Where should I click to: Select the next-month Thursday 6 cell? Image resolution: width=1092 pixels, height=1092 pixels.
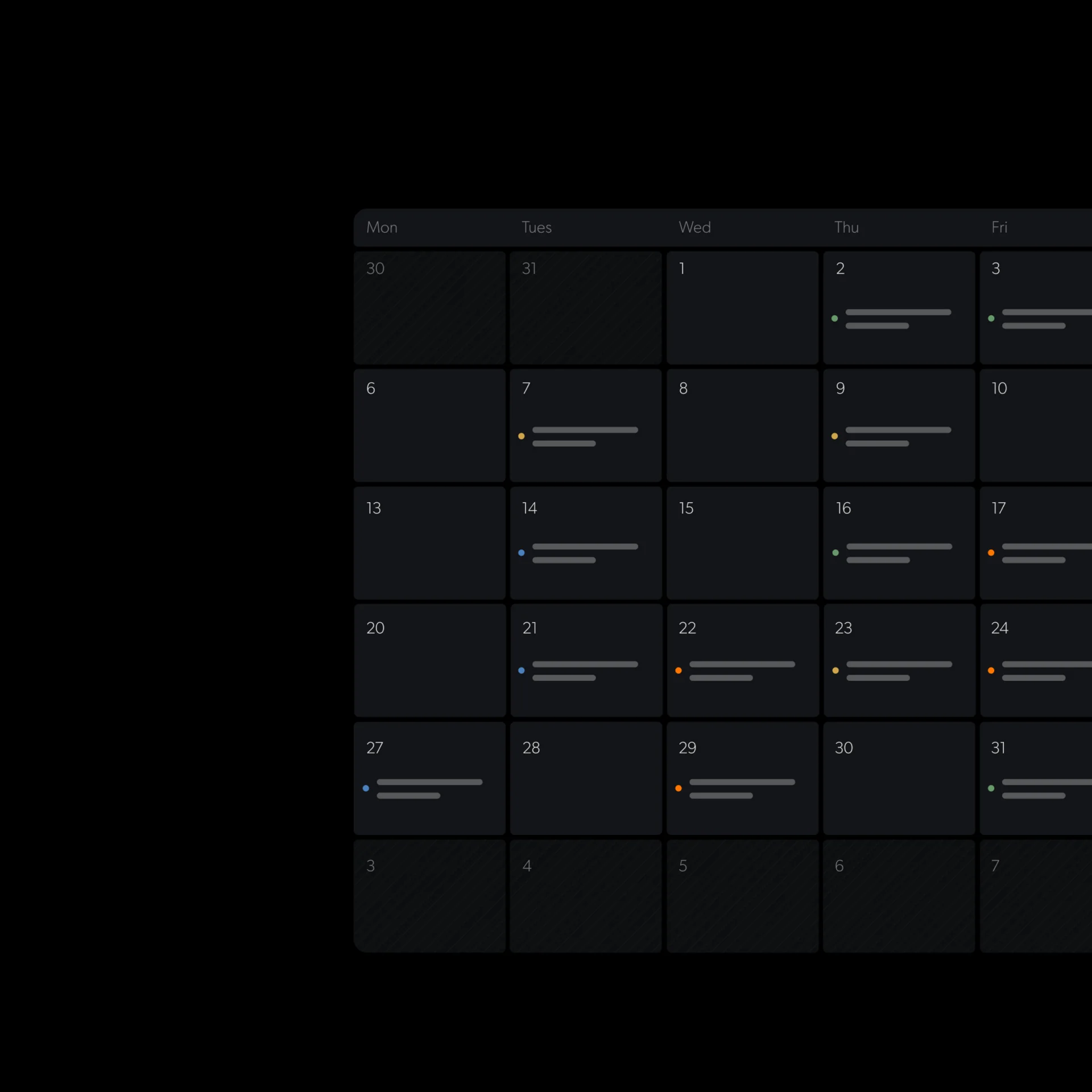tap(899, 896)
